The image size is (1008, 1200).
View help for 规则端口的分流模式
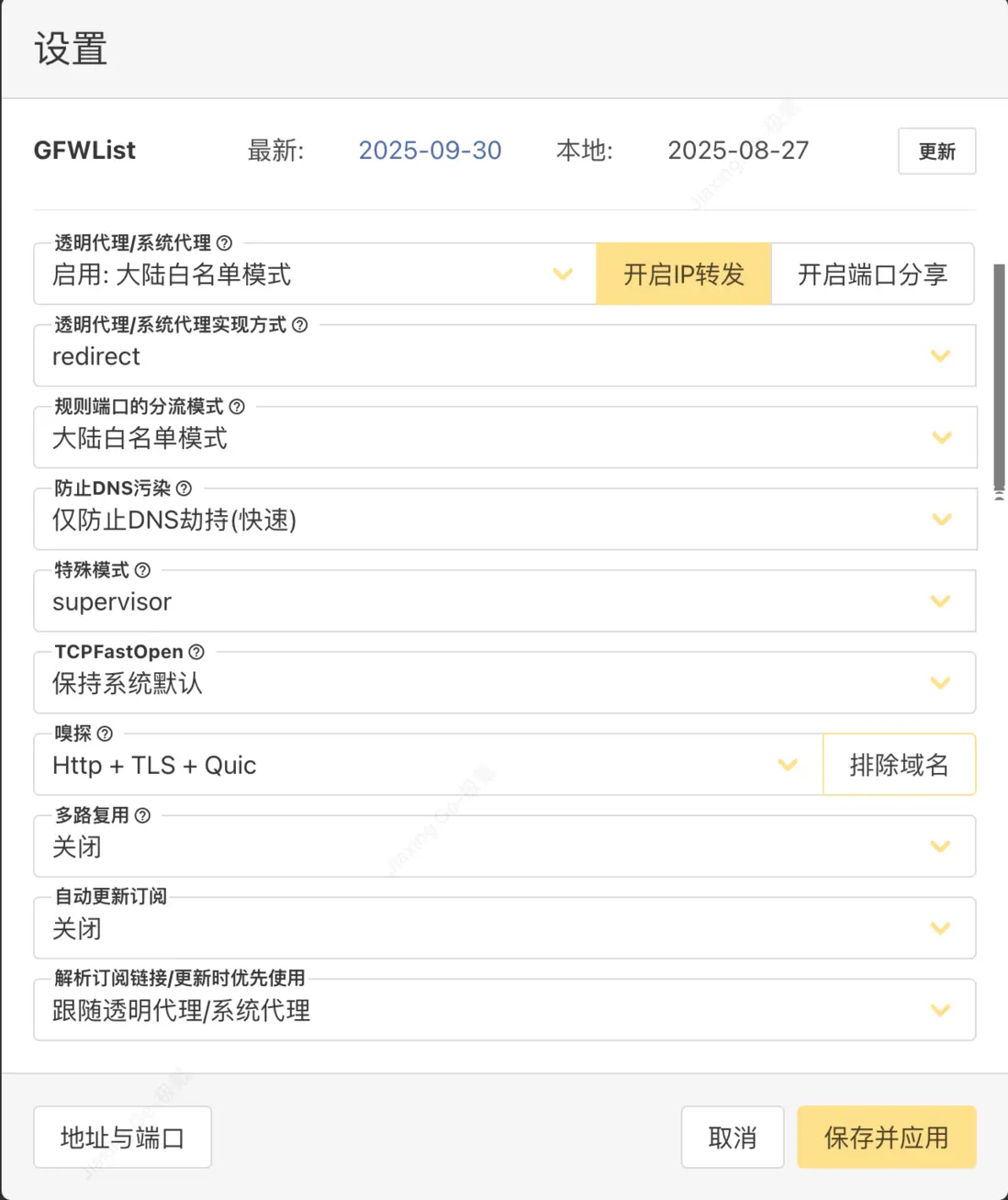(x=238, y=406)
